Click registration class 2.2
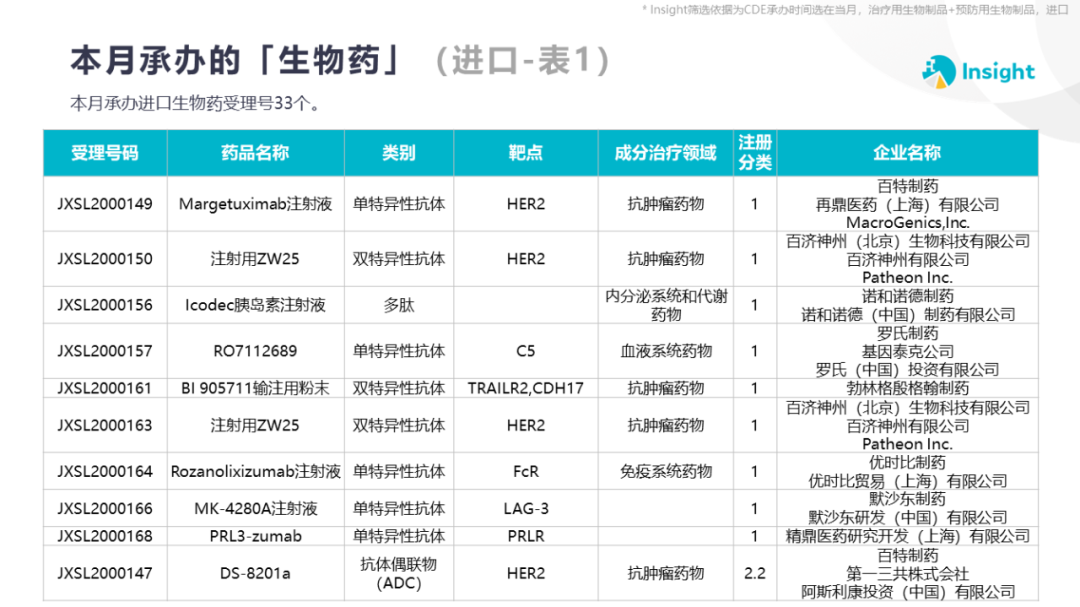 (x=755, y=573)
